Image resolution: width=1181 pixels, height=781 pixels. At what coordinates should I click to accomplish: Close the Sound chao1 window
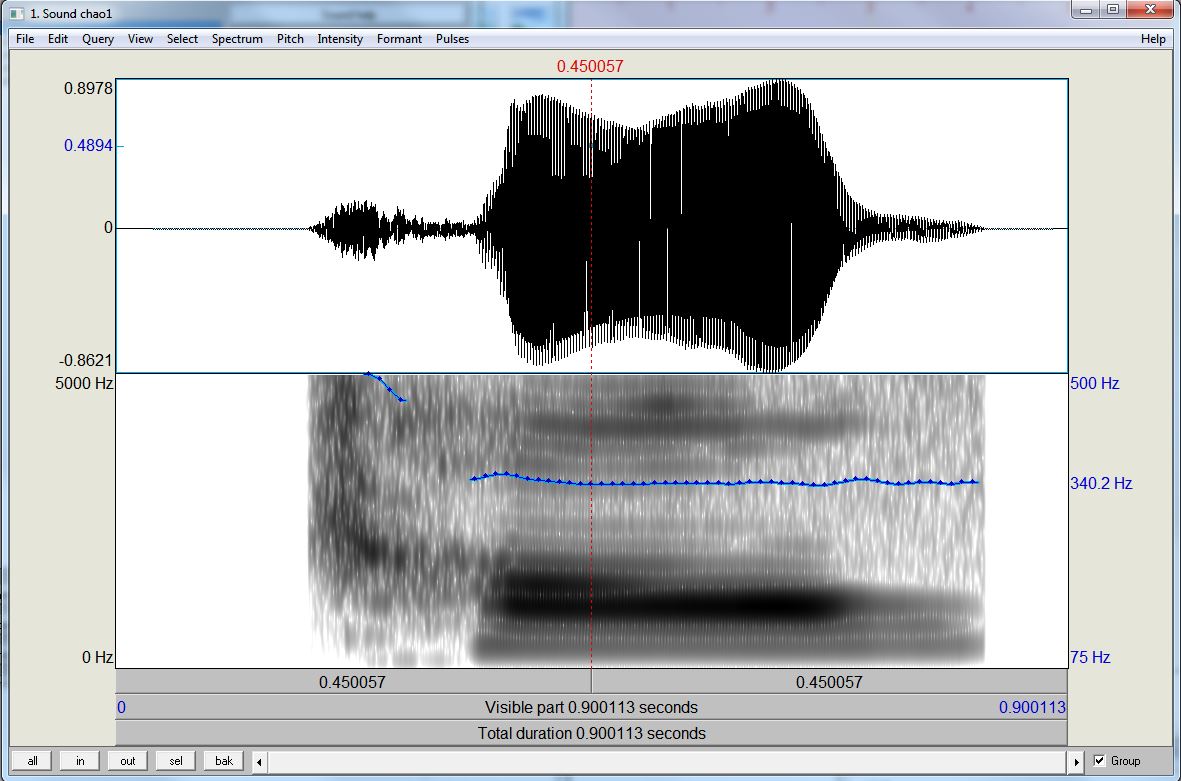pos(1150,10)
